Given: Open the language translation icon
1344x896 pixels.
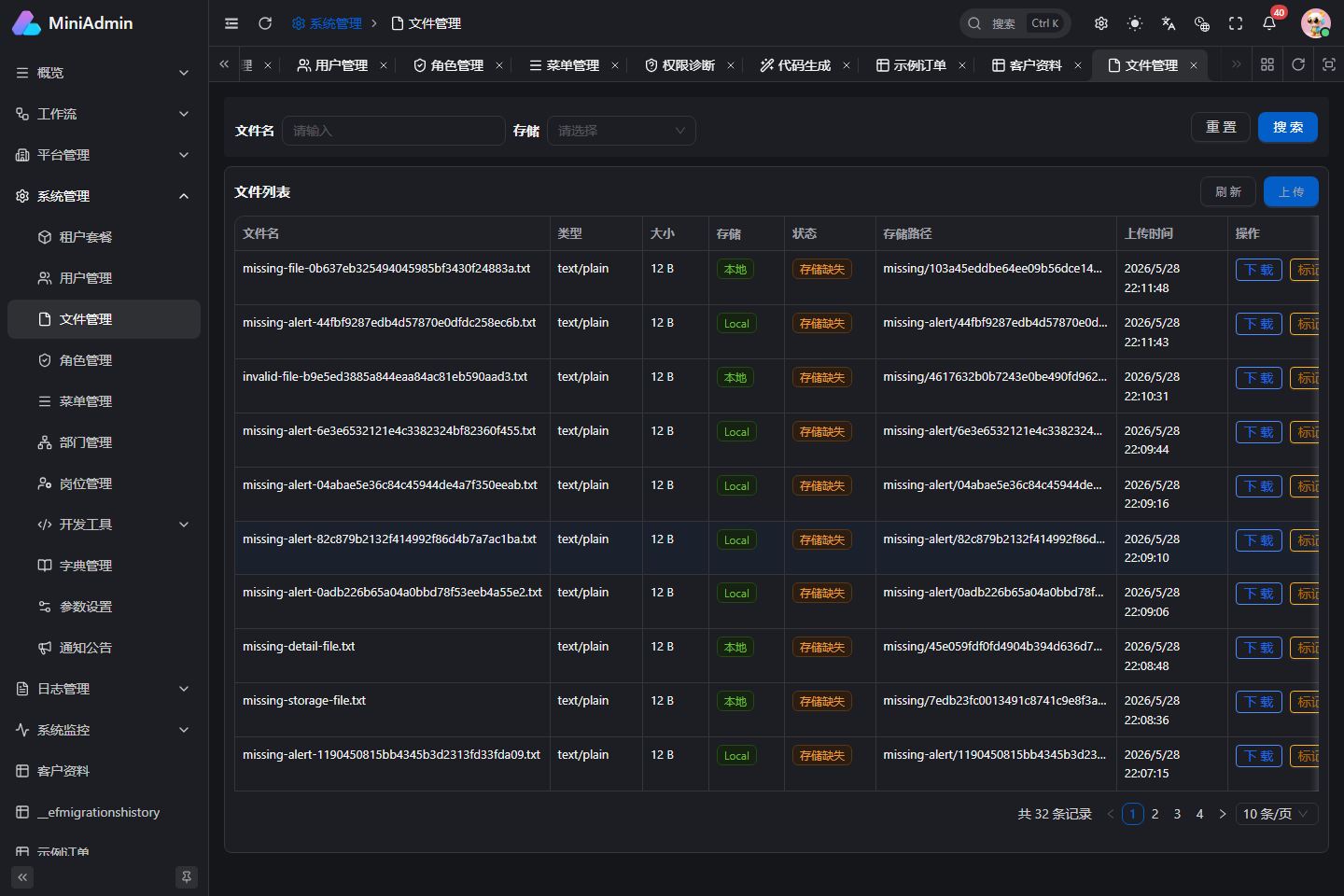Looking at the screenshot, I should coord(1169,23).
